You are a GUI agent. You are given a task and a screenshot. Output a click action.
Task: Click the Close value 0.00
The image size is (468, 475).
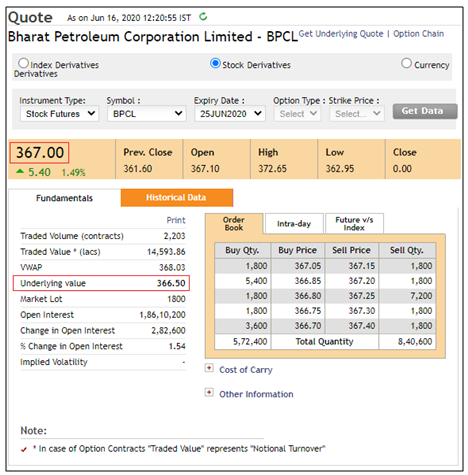tap(402, 169)
